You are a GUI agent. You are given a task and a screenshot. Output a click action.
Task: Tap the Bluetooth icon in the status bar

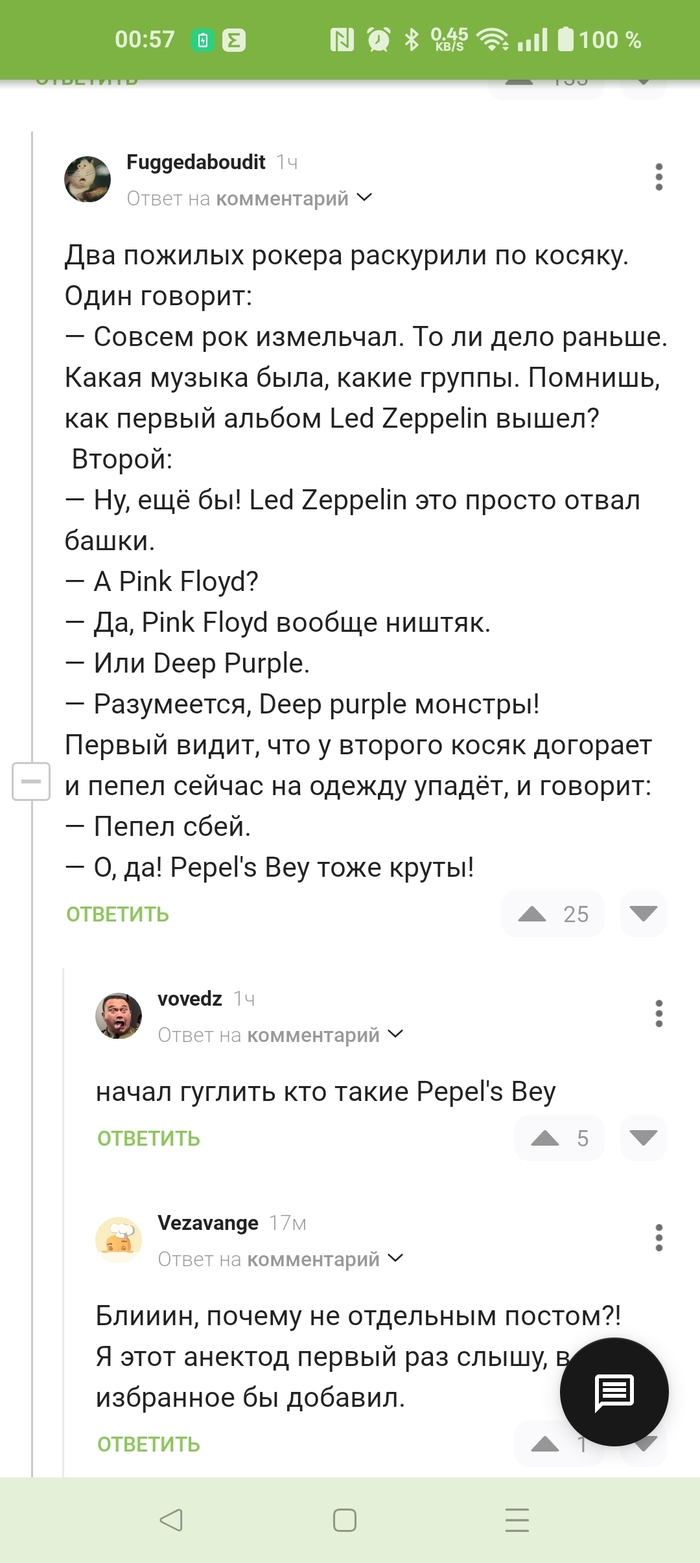[413, 39]
